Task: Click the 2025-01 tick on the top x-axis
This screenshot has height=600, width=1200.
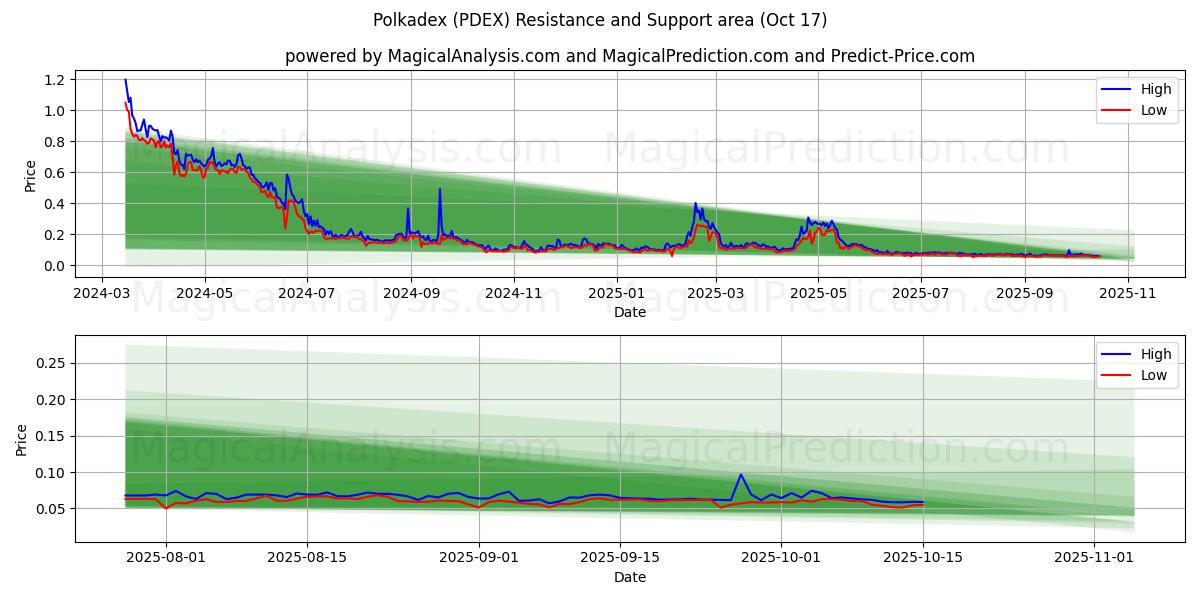Action: (x=616, y=293)
